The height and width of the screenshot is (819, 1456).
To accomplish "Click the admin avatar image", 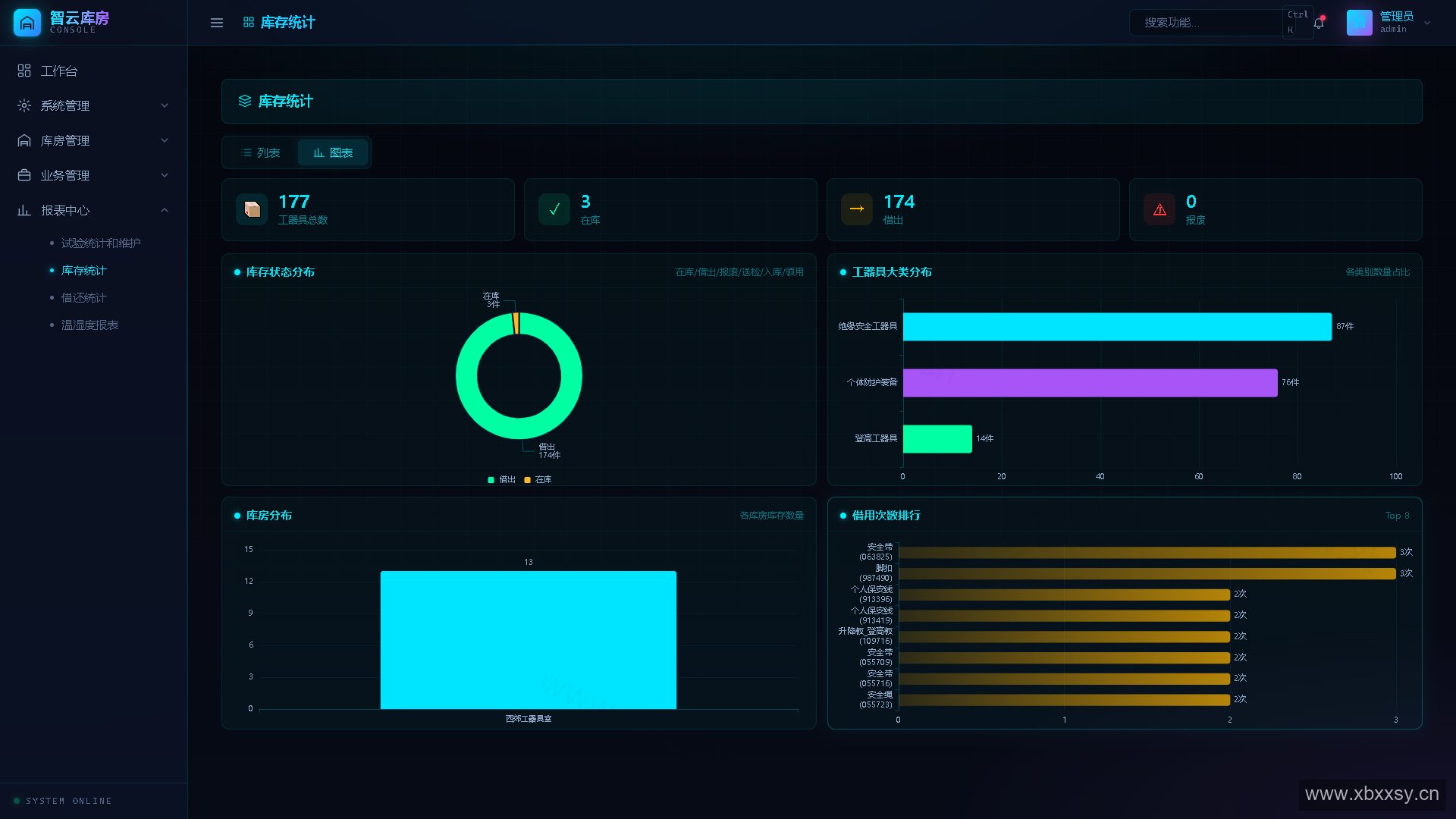I will point(1359,23).
